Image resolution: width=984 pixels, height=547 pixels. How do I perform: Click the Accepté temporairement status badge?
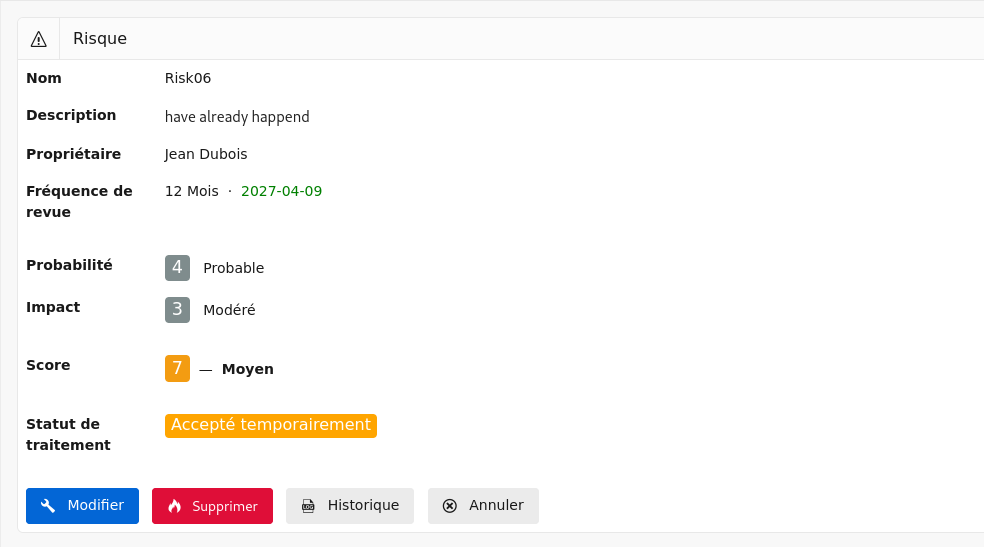pos(270,425)
